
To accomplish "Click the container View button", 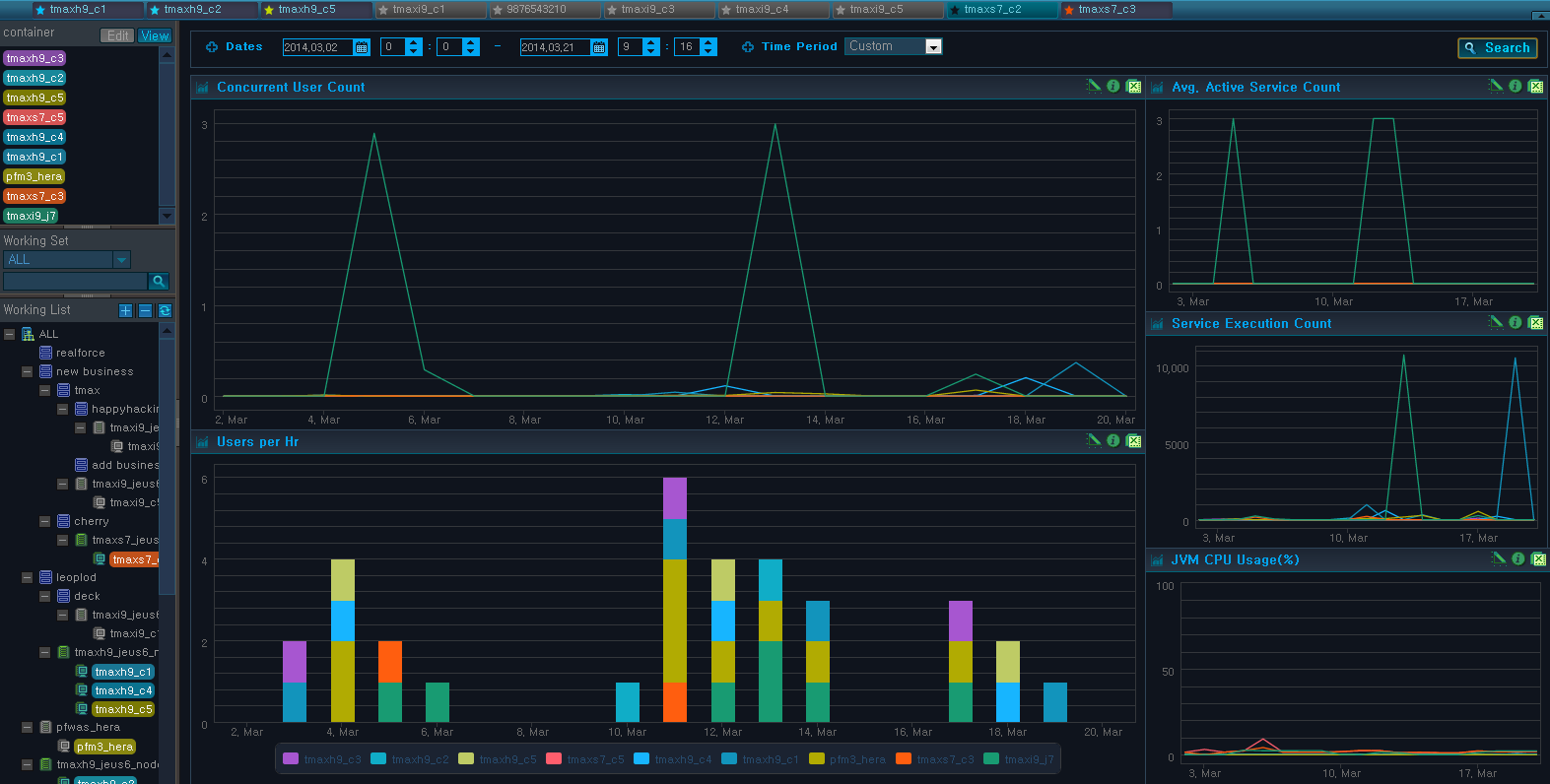I will coord(155,35).
